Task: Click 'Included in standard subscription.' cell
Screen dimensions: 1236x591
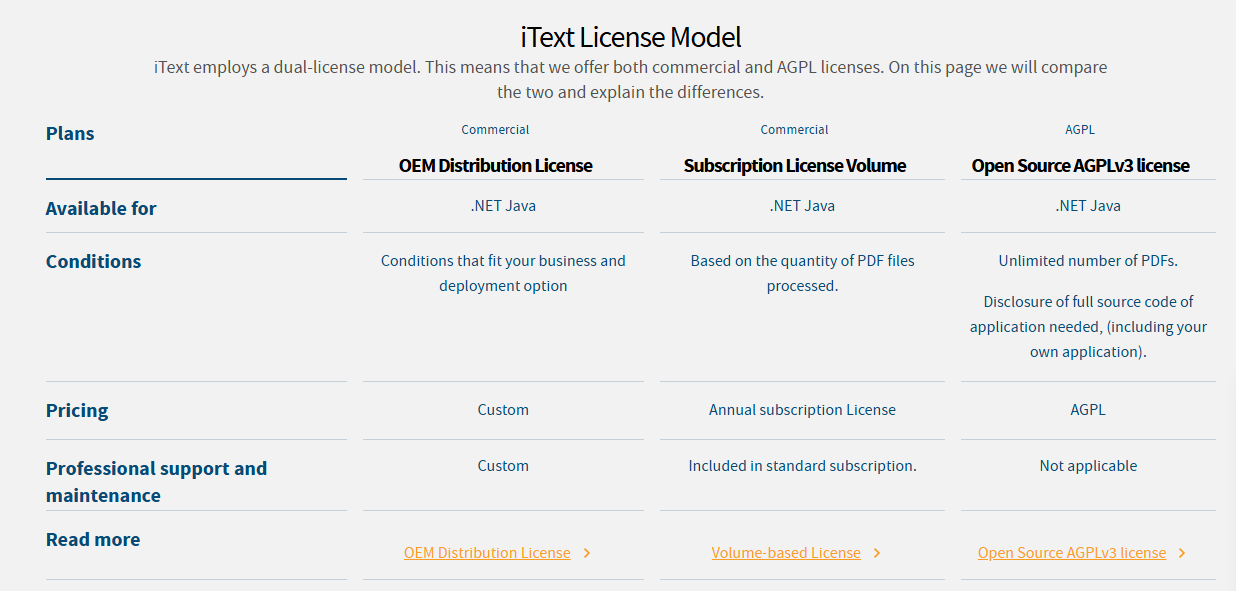Action: (x=802, y=466)
